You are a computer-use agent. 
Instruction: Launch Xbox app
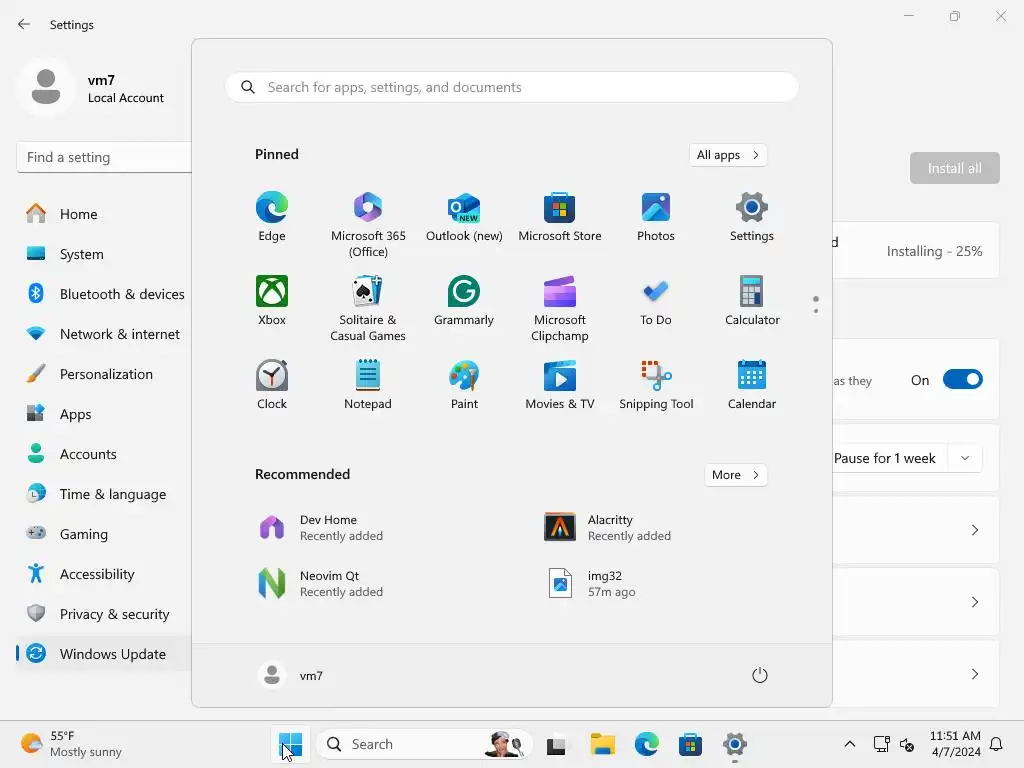pos(272,300)
